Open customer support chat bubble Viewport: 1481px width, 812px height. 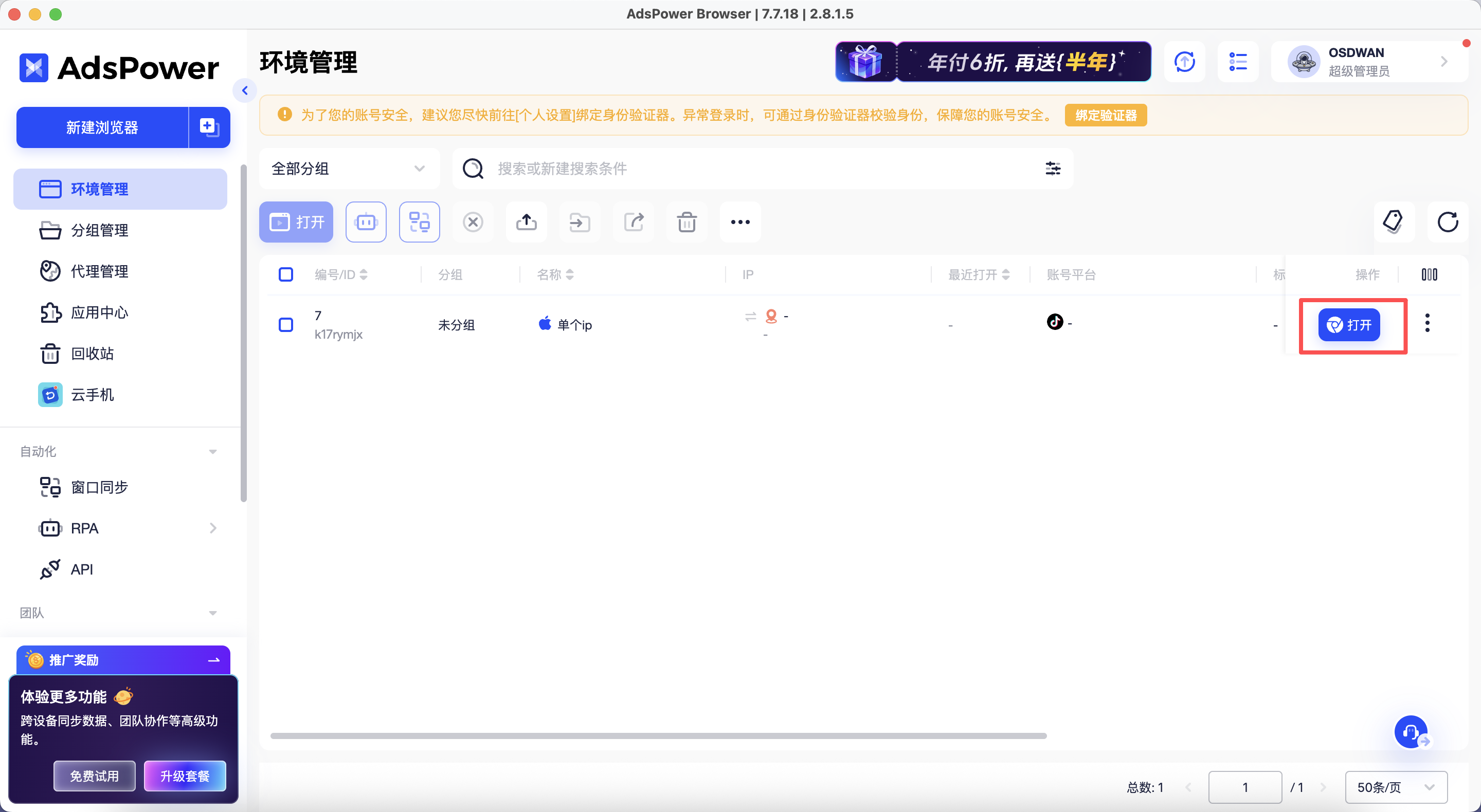[1410, 732]
